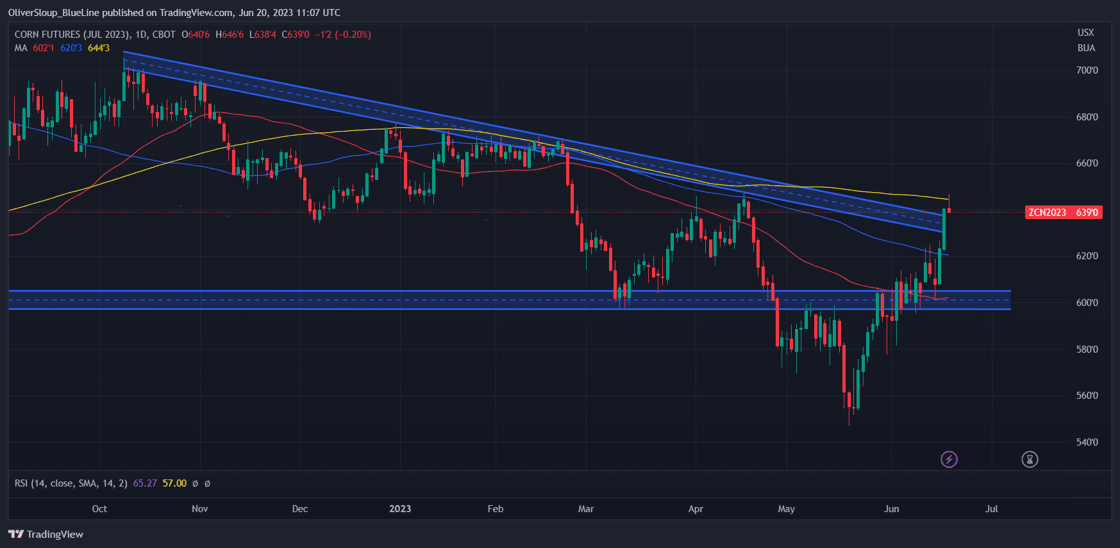Click the blue MA value 620'3
This screenshot has height=548, width=1120.
(70, 48)
